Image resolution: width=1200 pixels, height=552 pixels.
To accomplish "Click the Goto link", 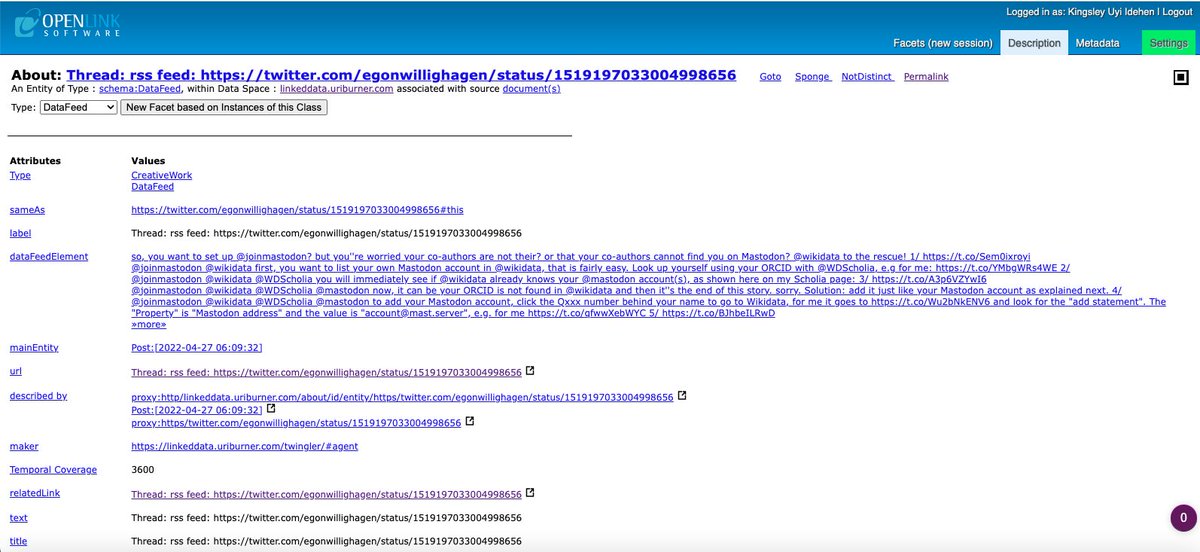I will 770,77.
